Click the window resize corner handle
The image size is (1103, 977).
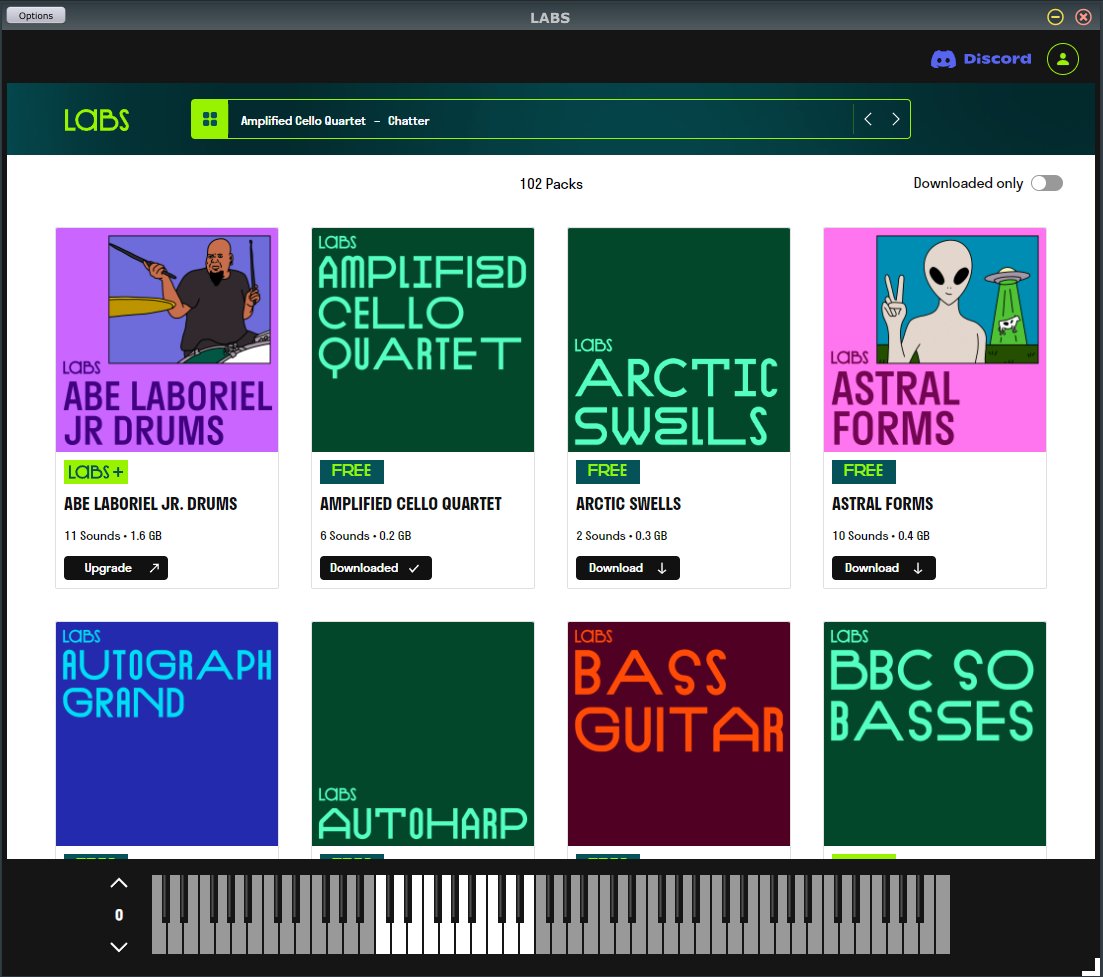tap(1090, 967)
